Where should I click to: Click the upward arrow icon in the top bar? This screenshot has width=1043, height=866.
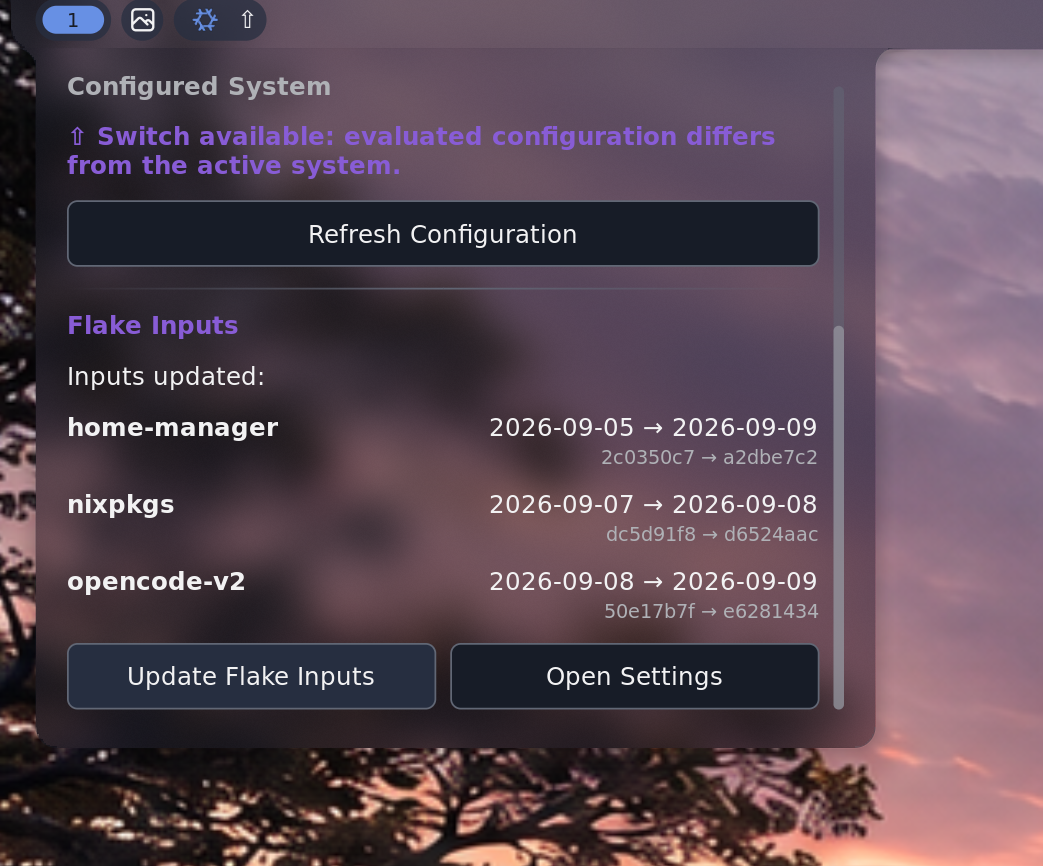[x=247, y=20]
